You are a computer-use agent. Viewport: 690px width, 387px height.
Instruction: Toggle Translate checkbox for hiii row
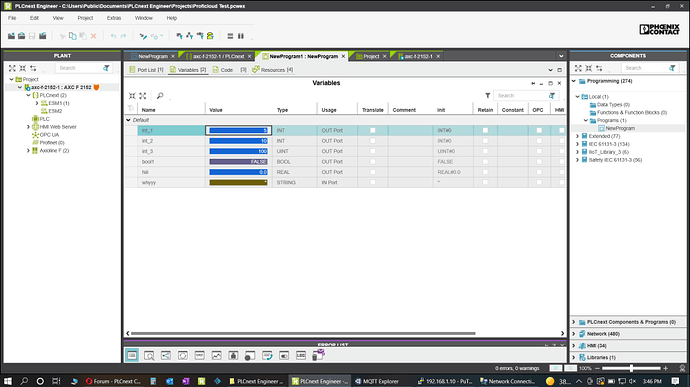pyautogui.click(x=373, y=172)
